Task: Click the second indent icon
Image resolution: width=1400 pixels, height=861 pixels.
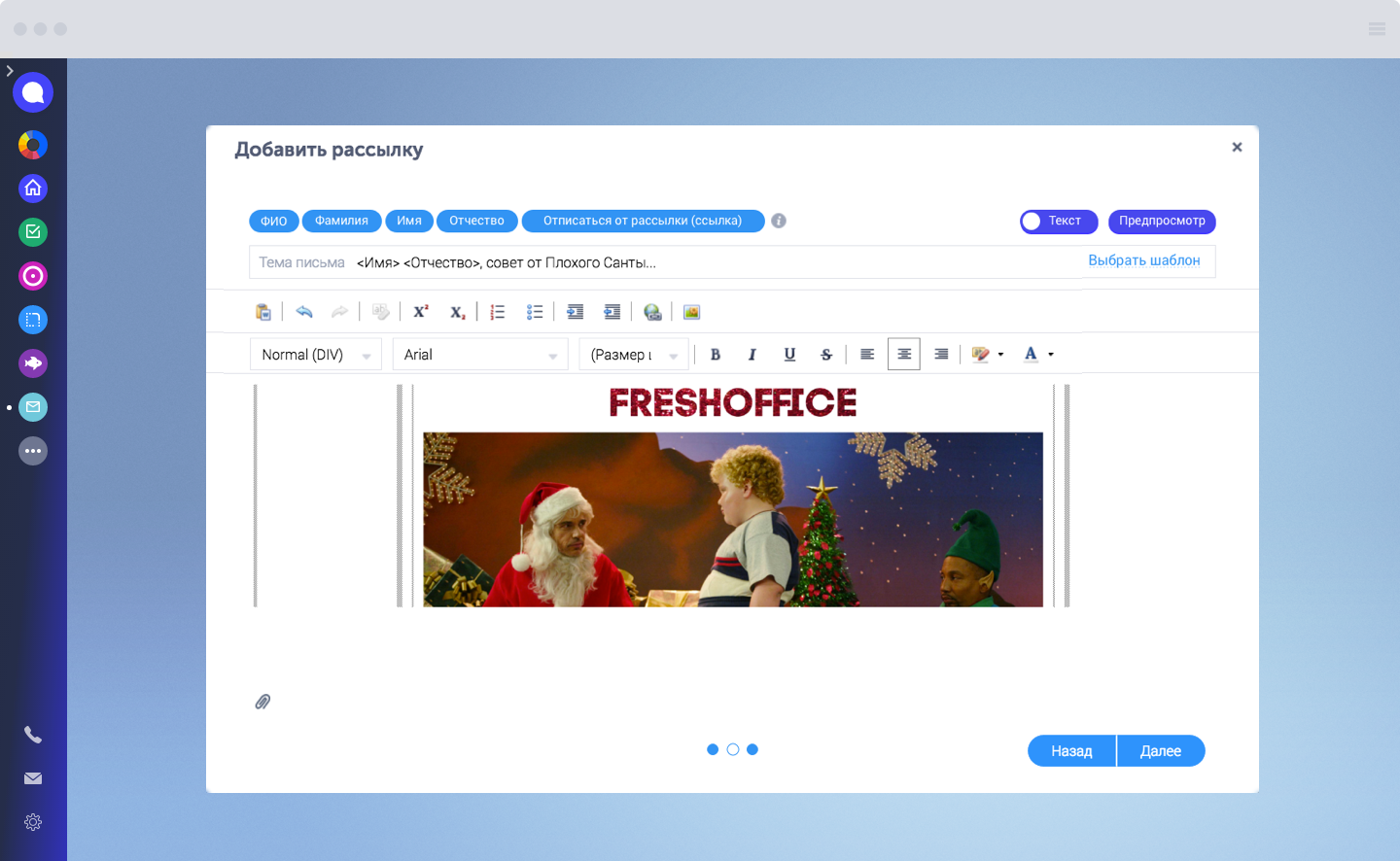Action: 612,312
